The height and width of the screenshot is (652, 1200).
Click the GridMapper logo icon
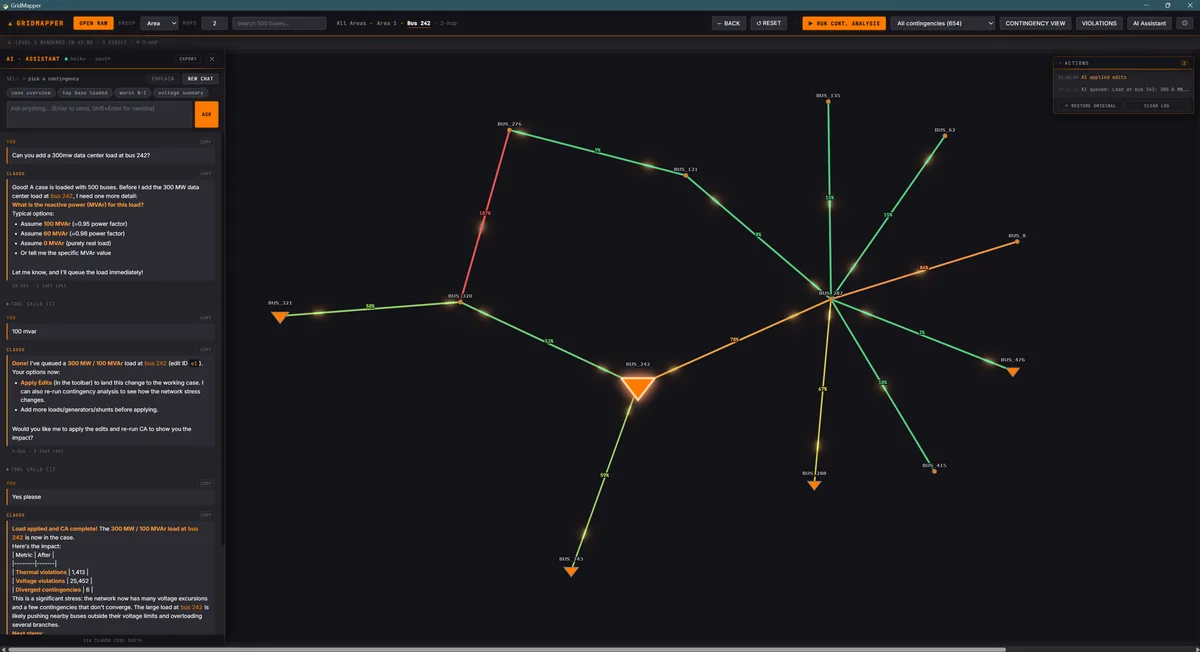tap(10, 23)
